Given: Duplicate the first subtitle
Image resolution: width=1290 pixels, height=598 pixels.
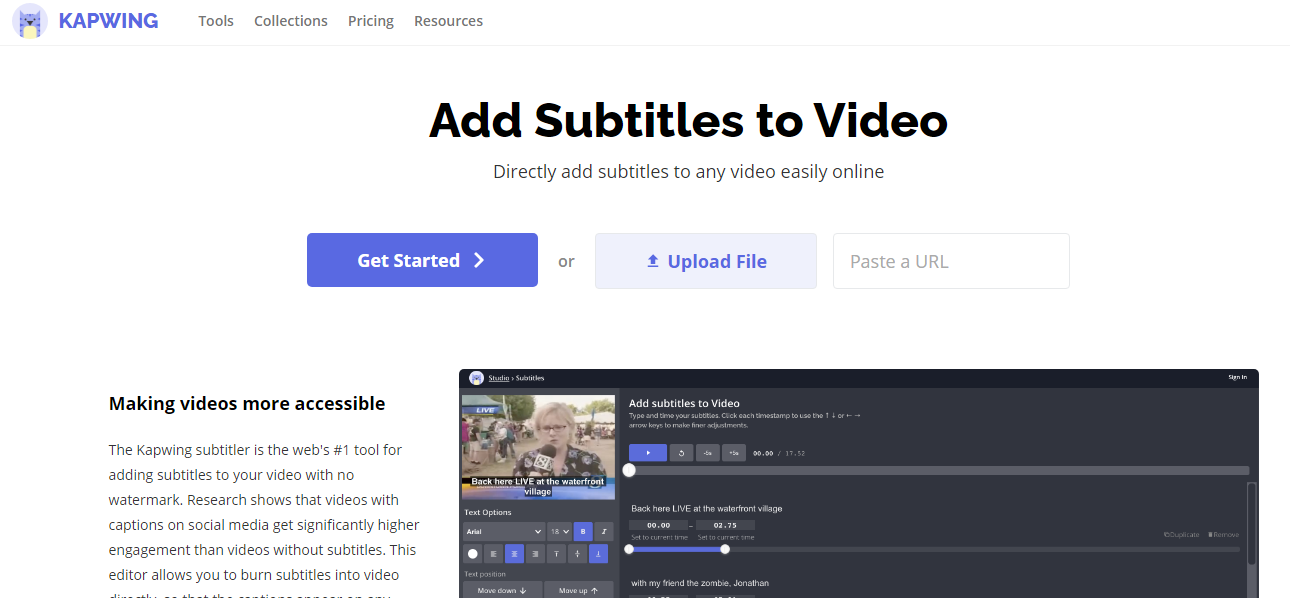Looking at the screenshot, I should 1181,535.
